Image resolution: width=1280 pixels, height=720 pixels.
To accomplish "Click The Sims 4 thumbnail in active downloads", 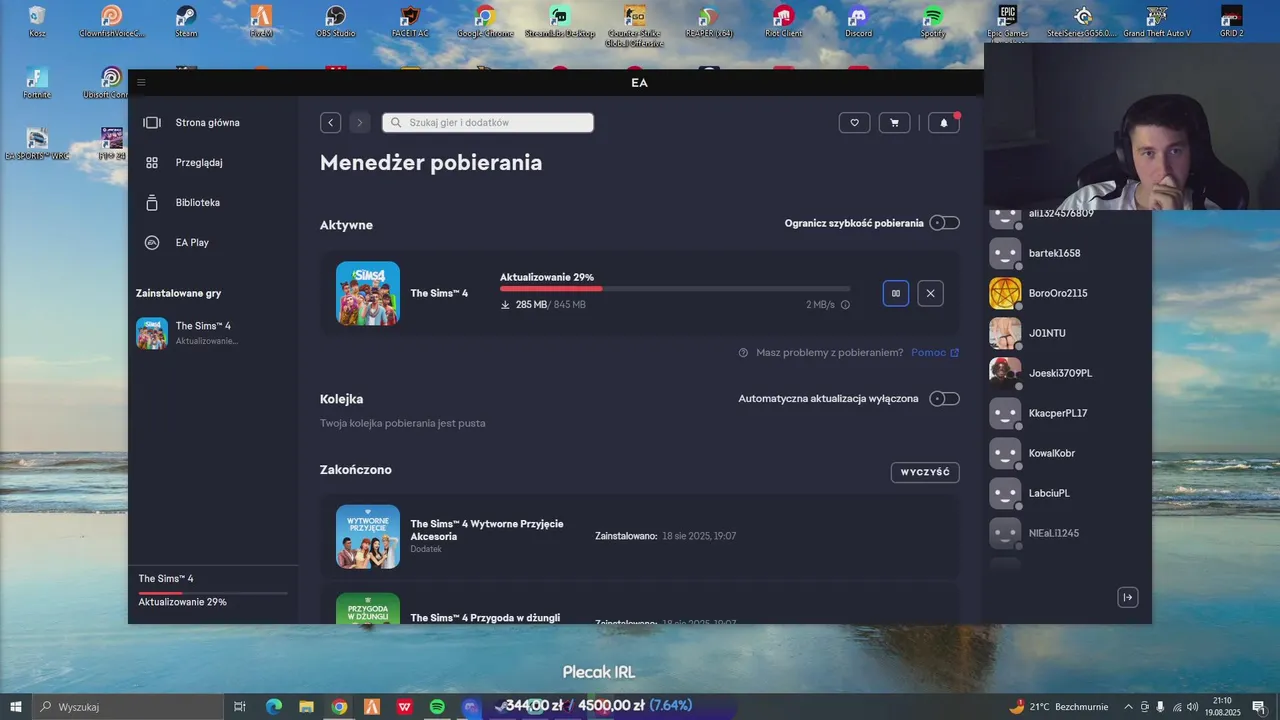I will (368, 293).
